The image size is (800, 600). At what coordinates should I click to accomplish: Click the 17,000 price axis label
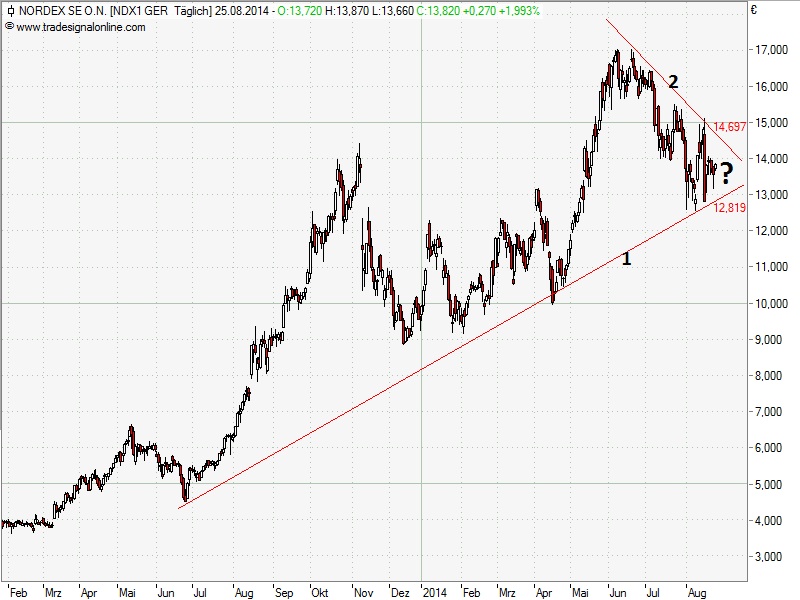pyautogui.click(x=771, y=50)
